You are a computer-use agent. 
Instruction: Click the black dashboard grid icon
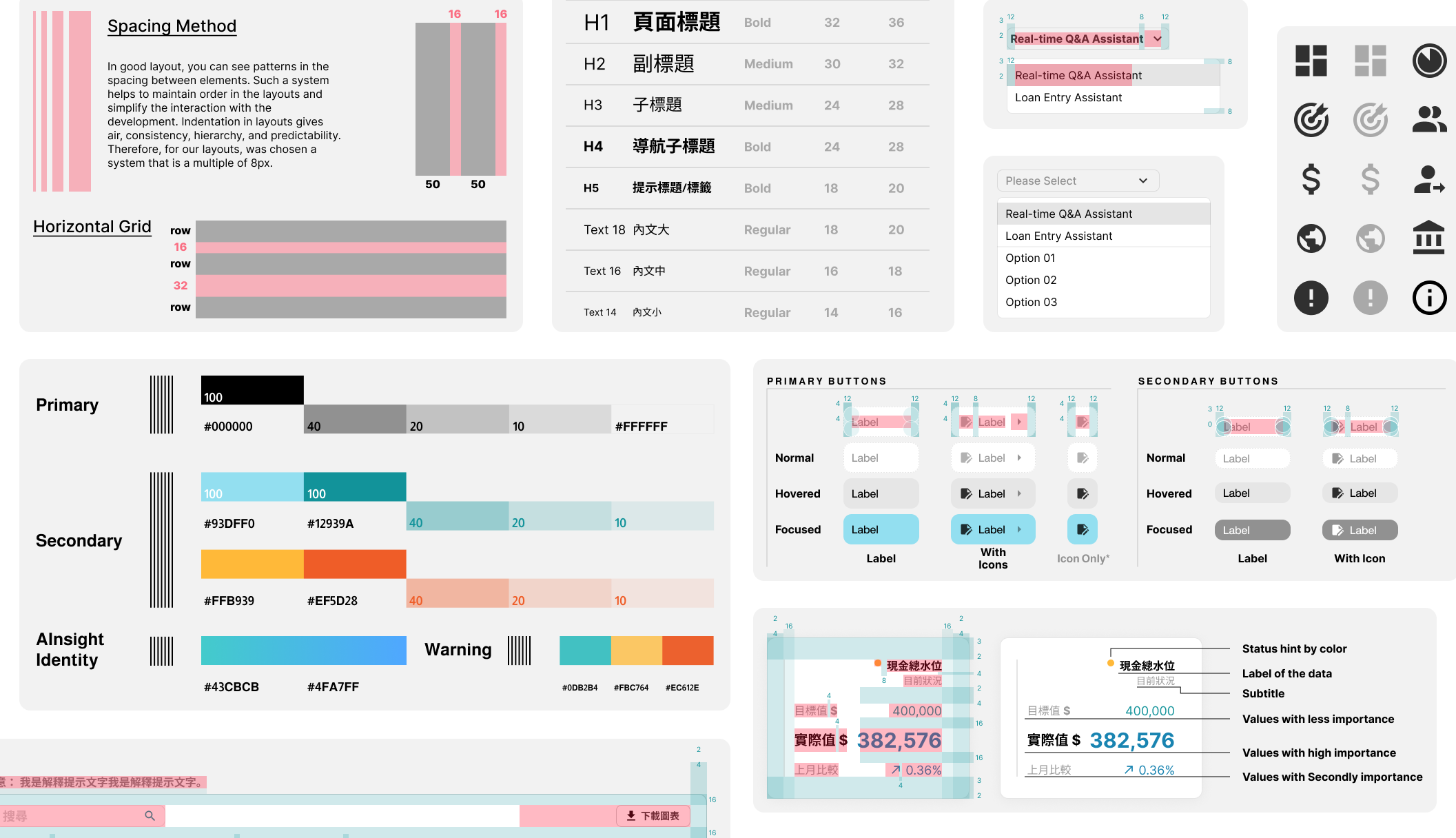[x=1311, y=61]
